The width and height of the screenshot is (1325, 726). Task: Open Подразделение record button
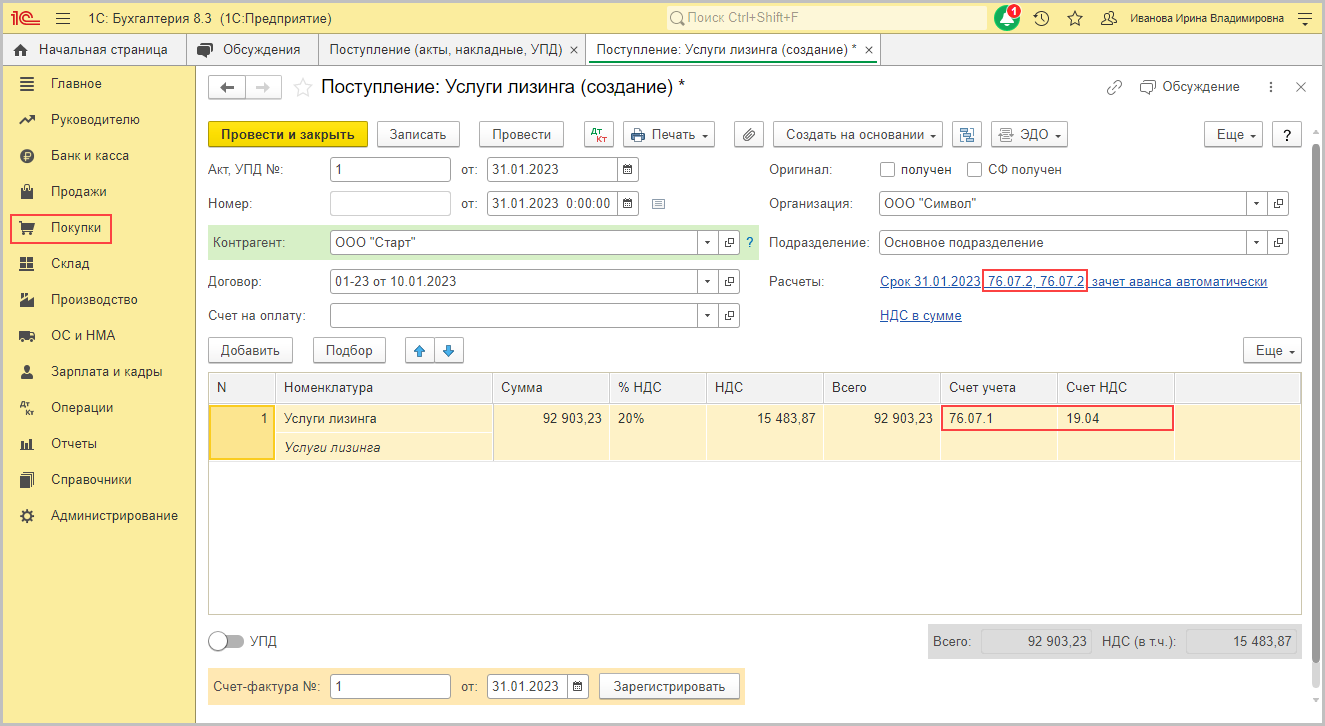1278,242
